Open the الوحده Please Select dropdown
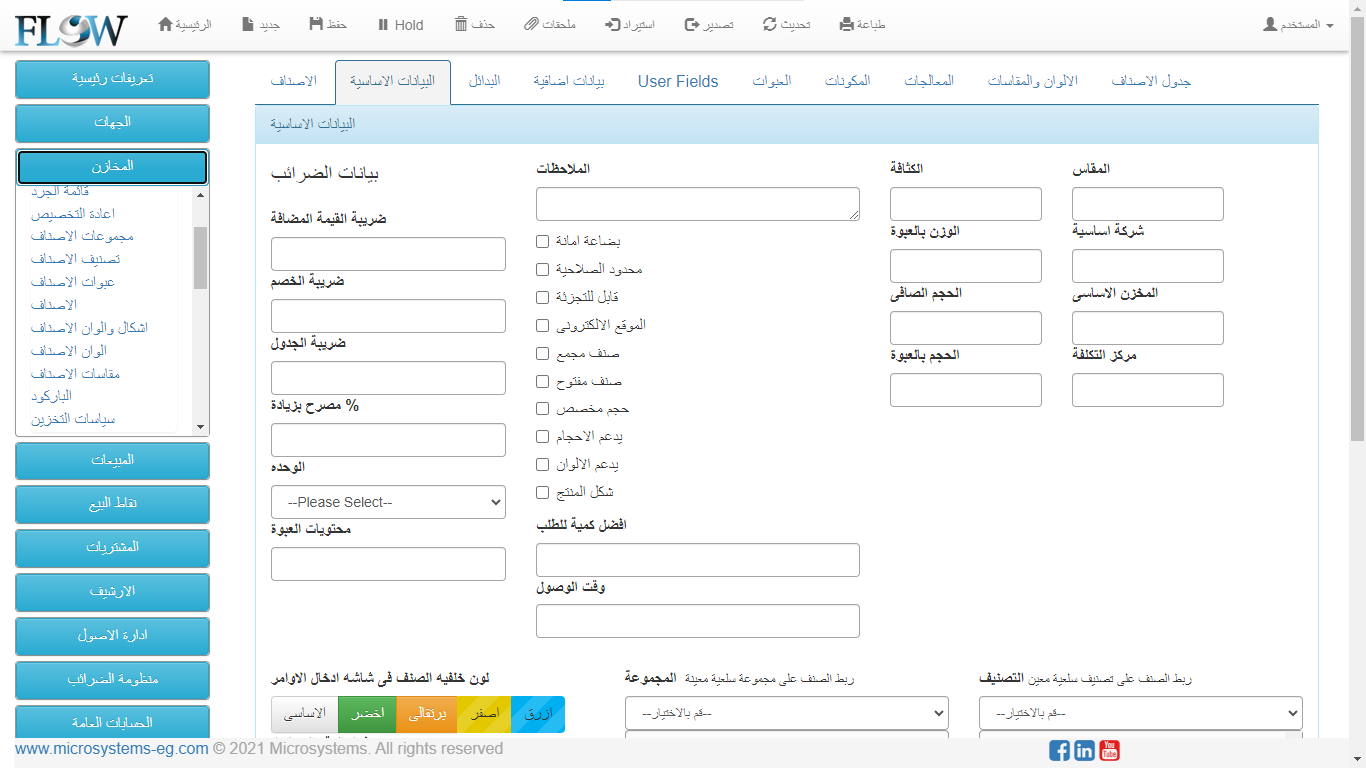 click(388, 502)
